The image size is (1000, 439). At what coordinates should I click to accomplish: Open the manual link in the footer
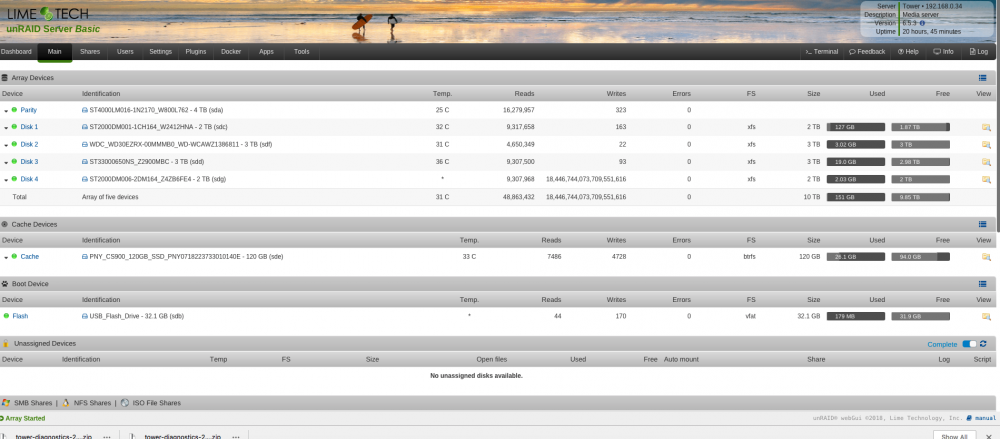point(983,418)
